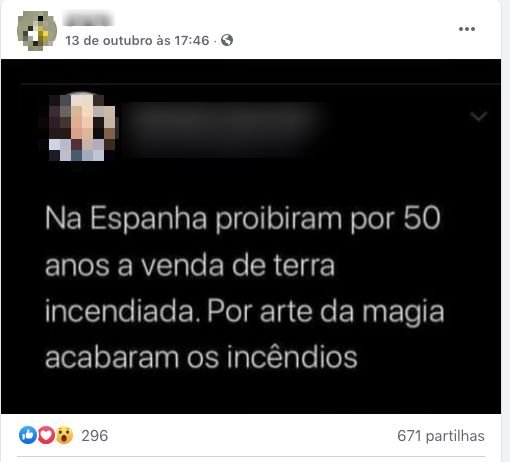Expand the chevron arrow on embedded tweet
Image resolution: width=510 pixels, height=462 pixels.
click(x=478, y=116)
